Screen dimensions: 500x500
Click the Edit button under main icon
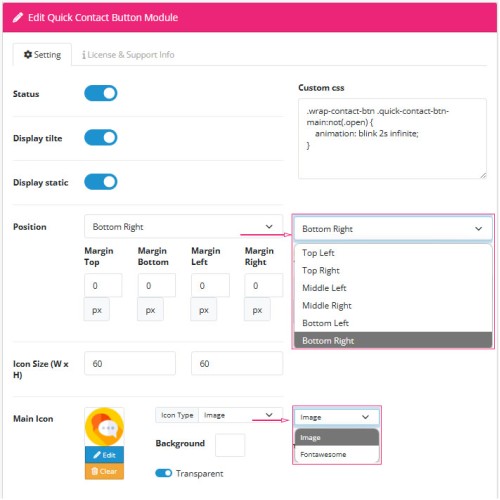tap(104, 455)
